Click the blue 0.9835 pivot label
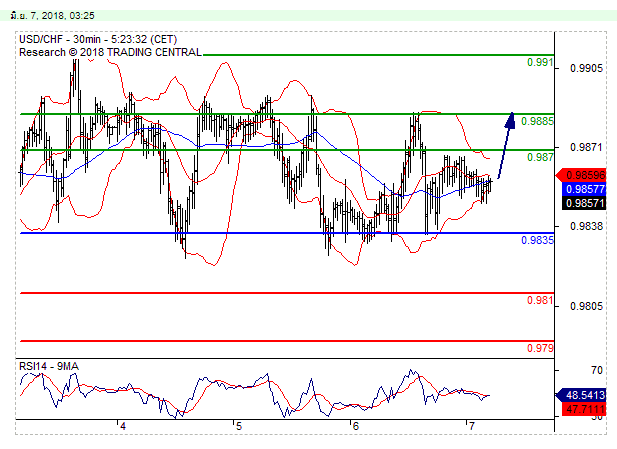This screenshot has width=617, height=449. point(537,240)
